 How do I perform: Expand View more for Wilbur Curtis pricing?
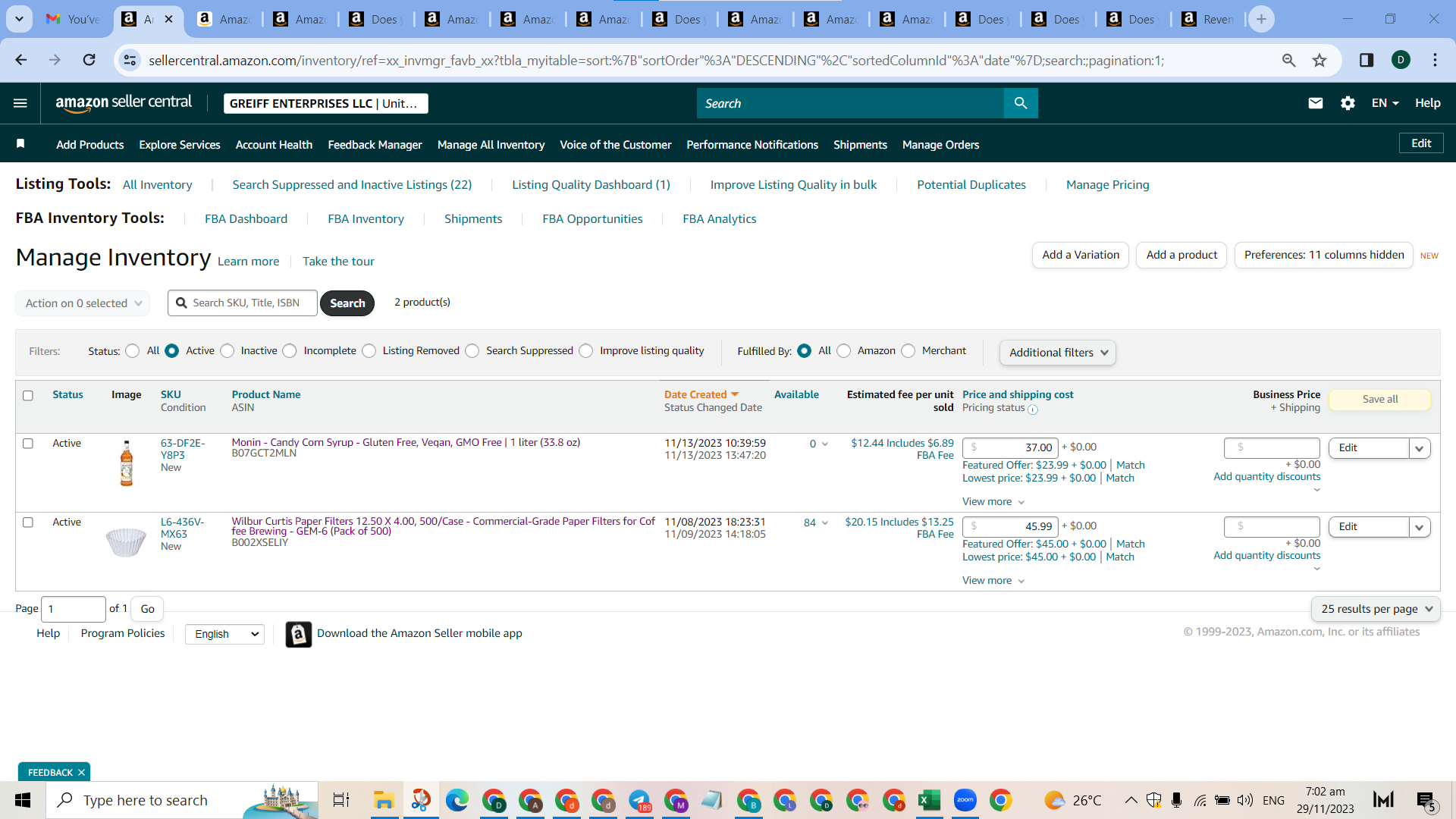click(x=993, y=581)
